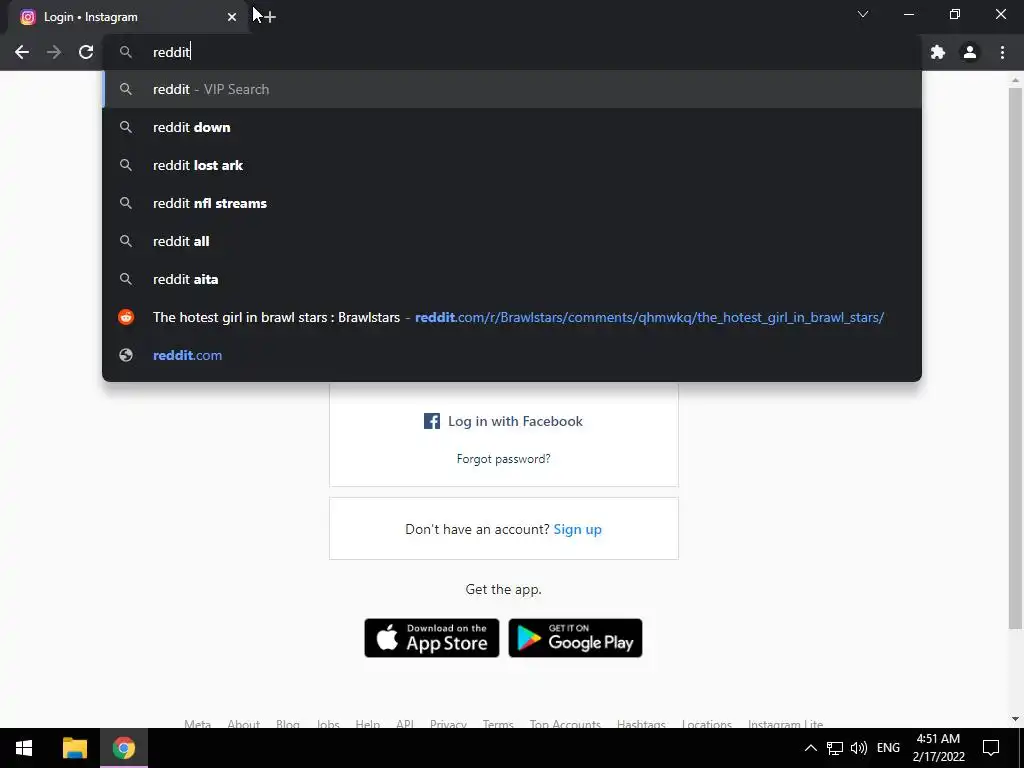Open the Brawlstars reddit history suggestion
Screen dimensions: 1024x768
point(512,317)
